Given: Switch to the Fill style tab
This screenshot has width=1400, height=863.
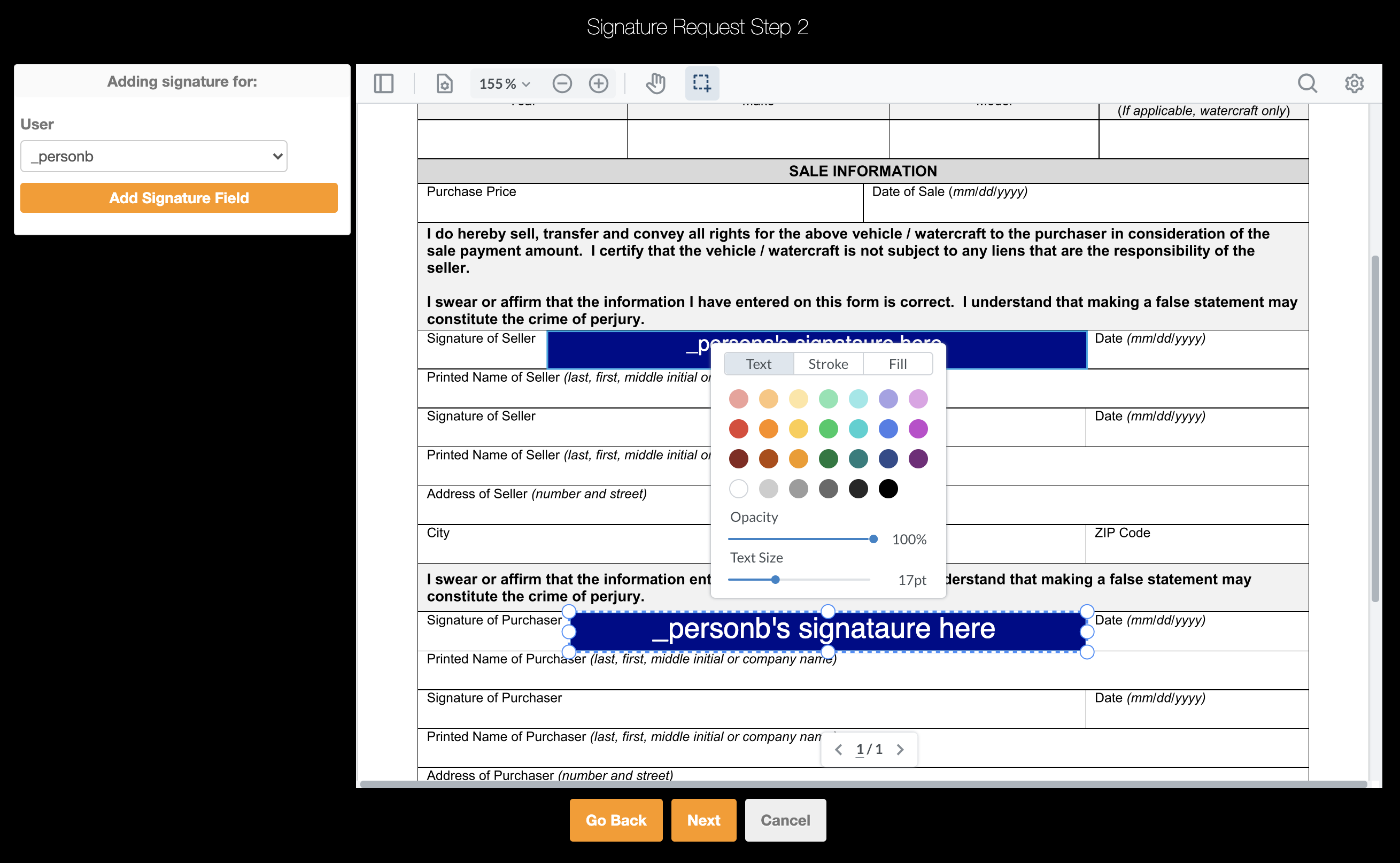Looking at the screenshot, I should tap(898, 364).
